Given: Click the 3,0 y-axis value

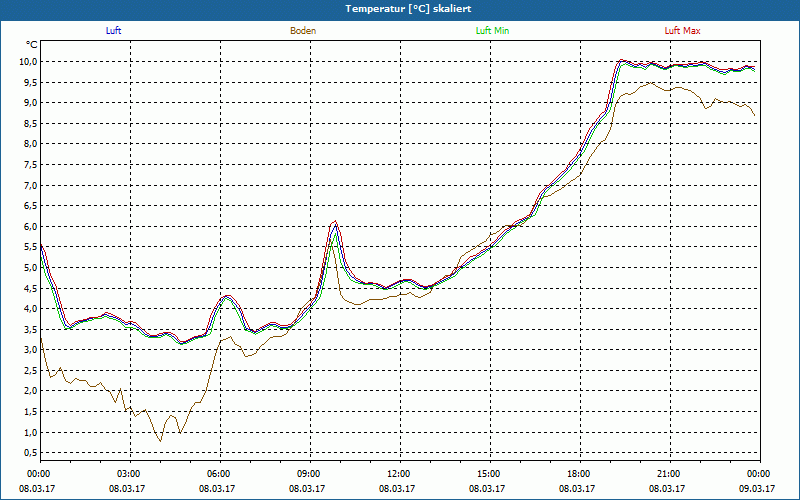Looking at the screenshot, I should coord(31,350).
